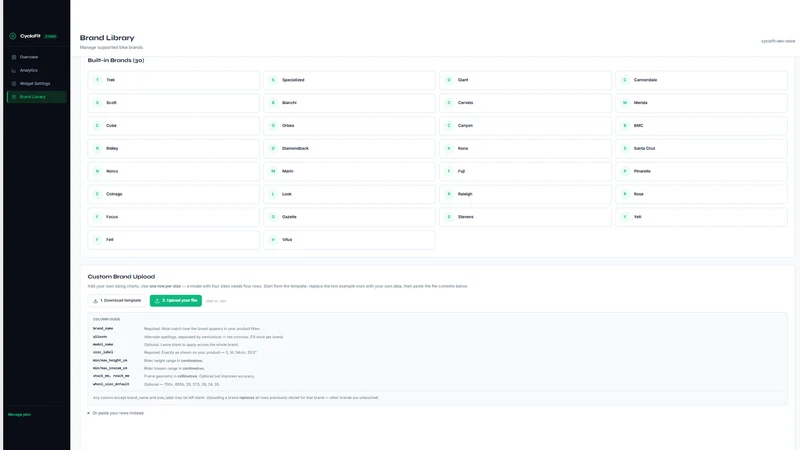Click the C avatar on the Canyon card

[449, 126]
